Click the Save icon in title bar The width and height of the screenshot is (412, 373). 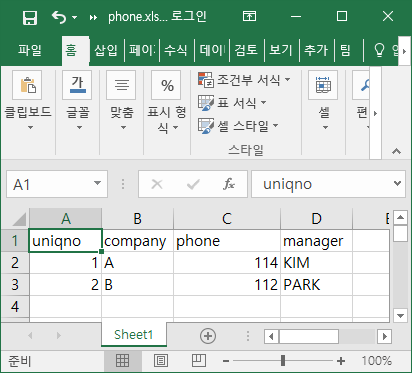pos(30,17)
